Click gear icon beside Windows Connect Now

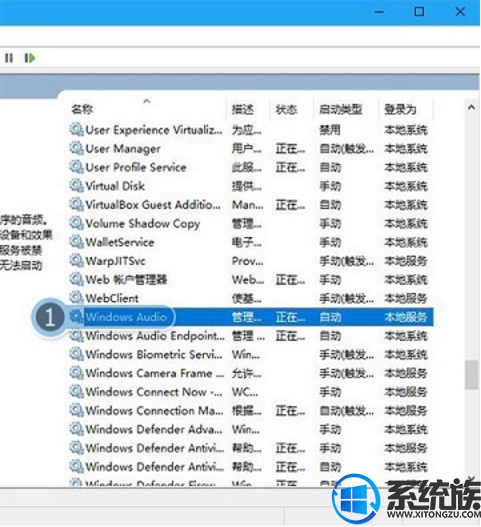coord(76,392)
